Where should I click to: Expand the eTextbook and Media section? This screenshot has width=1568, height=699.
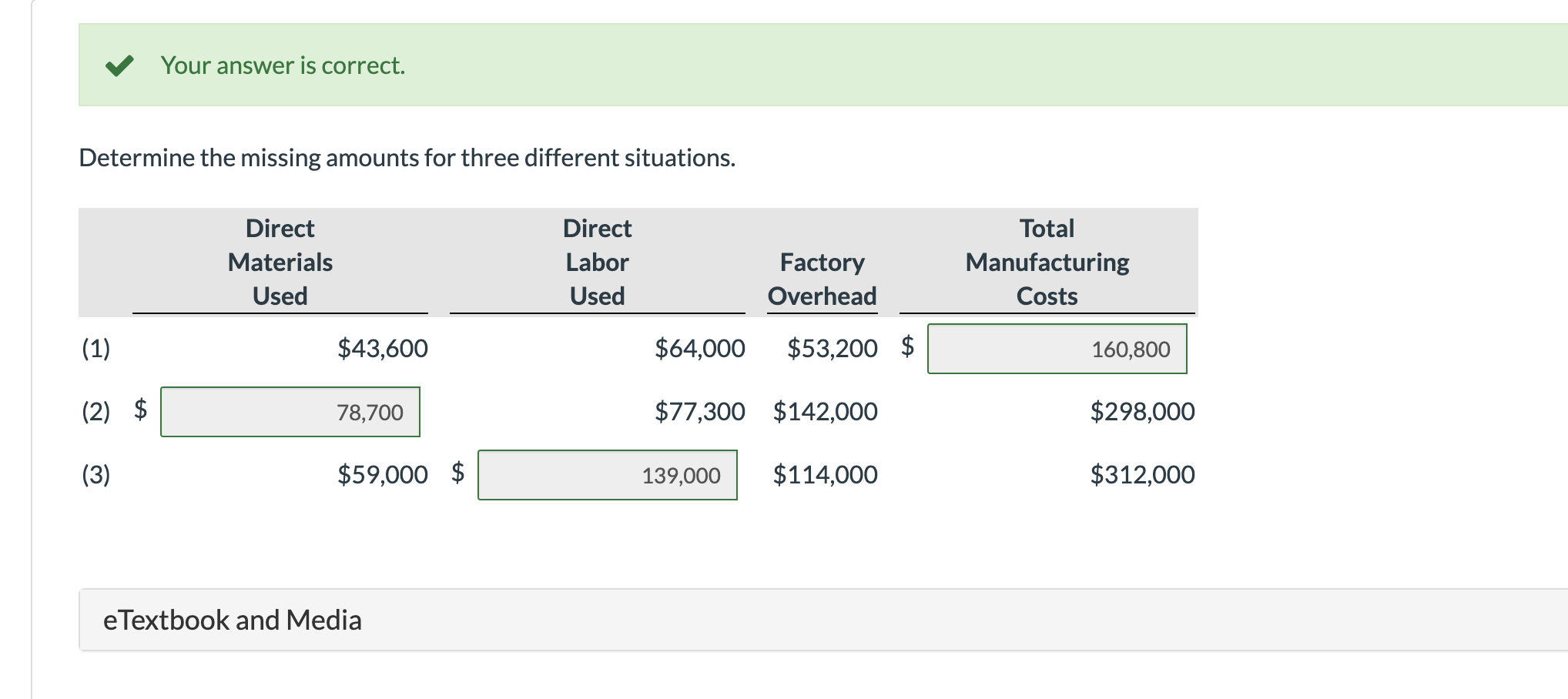(x=233, y=619)
